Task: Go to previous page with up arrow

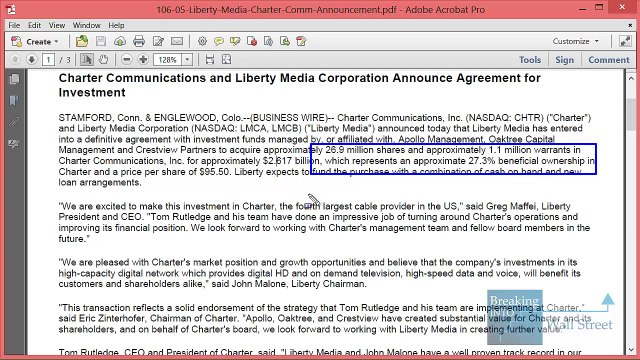Action: pos(15,60)
